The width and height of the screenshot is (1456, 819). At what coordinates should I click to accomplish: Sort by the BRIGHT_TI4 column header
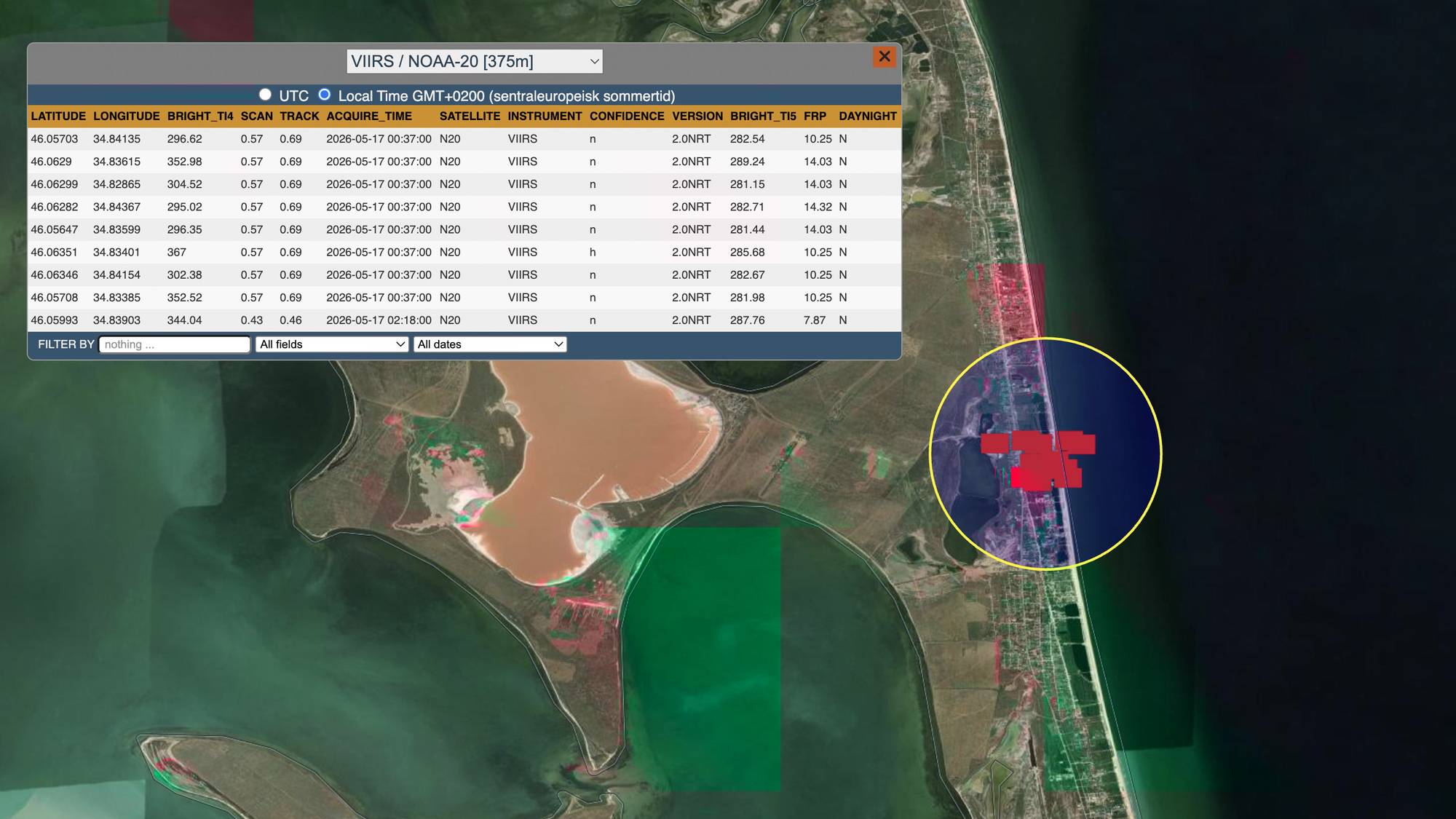tap(200, 116)
